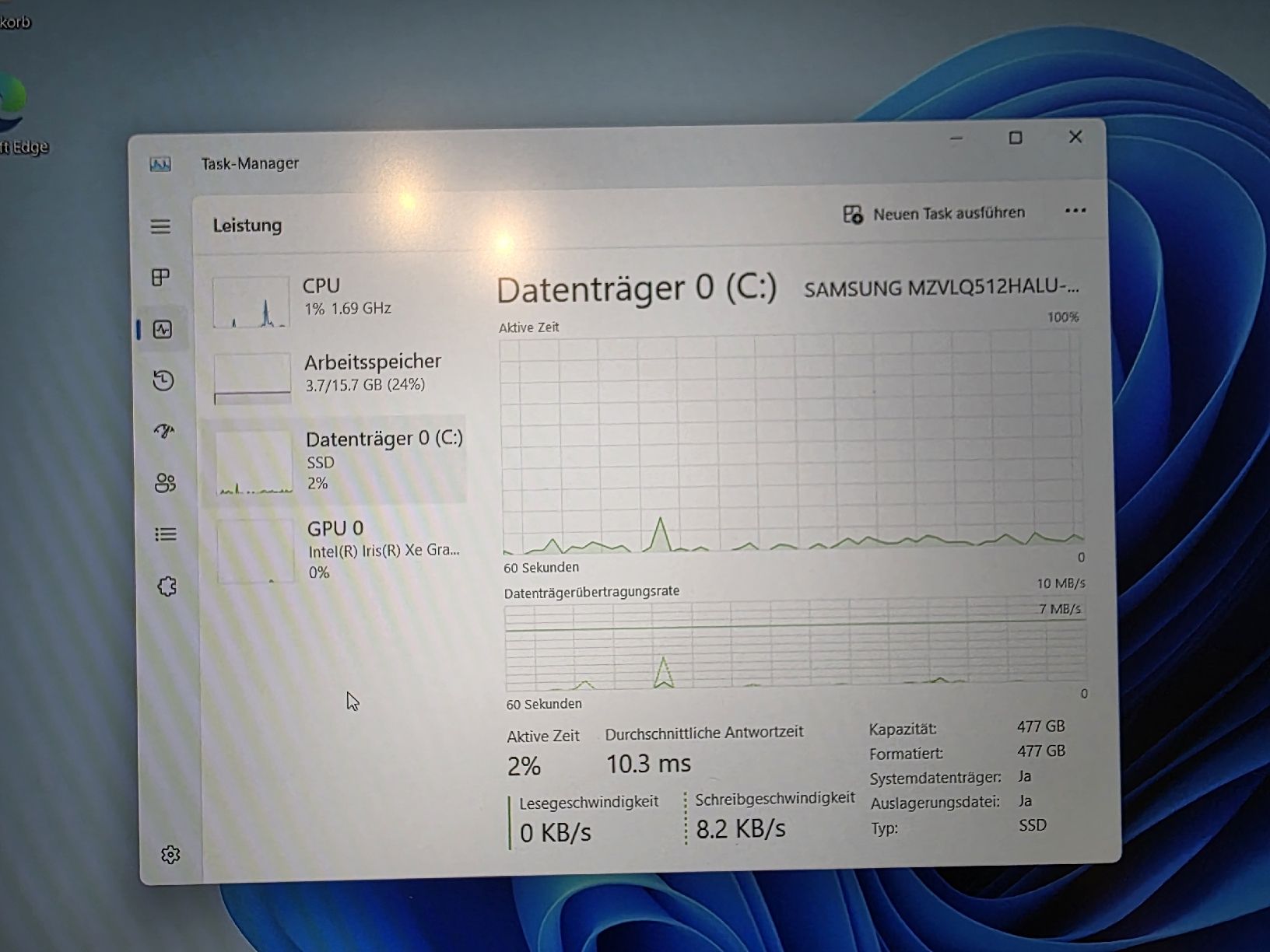Minimize the Task-Manager window

click(x=956, y=138)
